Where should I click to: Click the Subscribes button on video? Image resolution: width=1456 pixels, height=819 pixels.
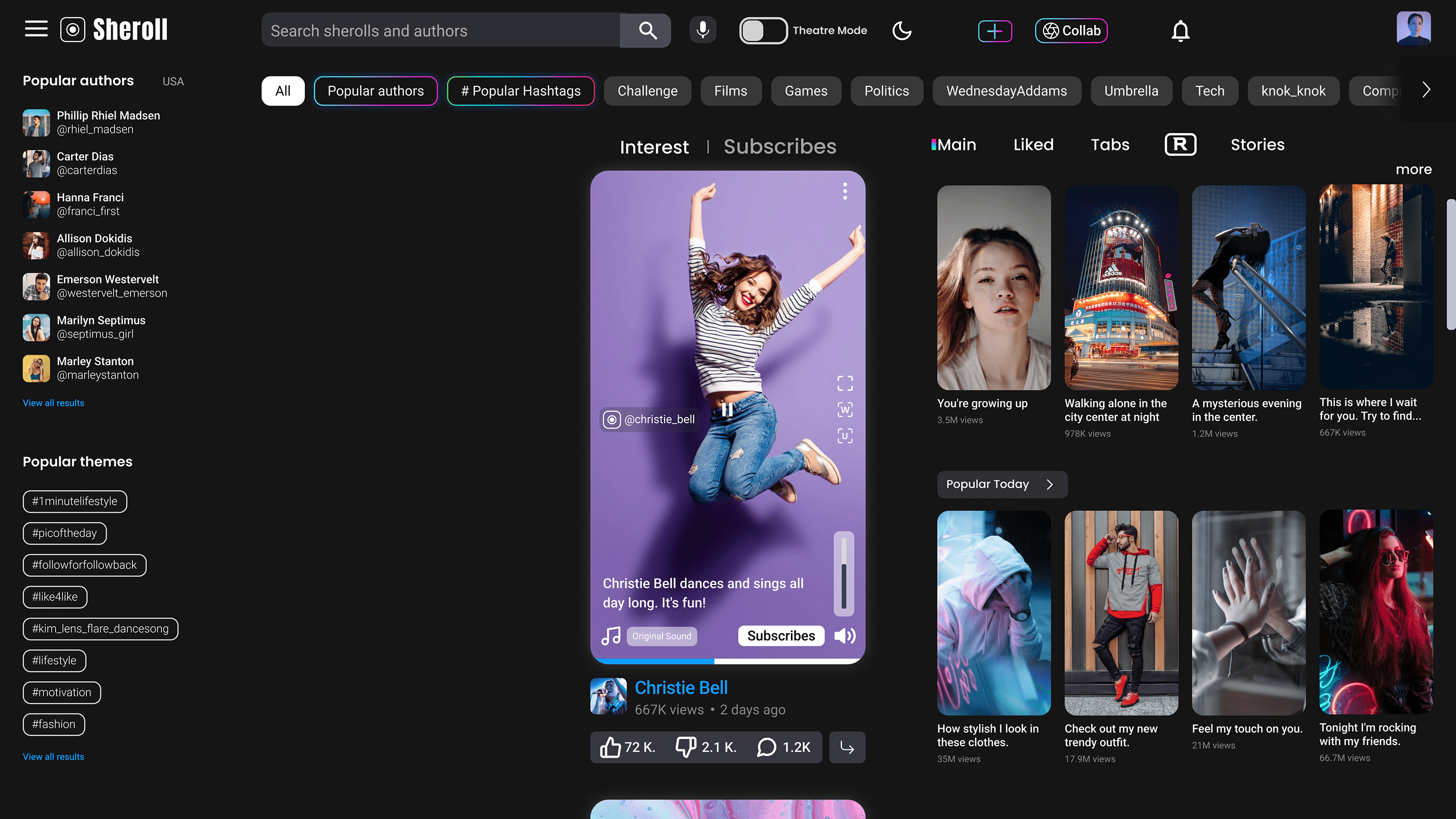coord(781,636)
